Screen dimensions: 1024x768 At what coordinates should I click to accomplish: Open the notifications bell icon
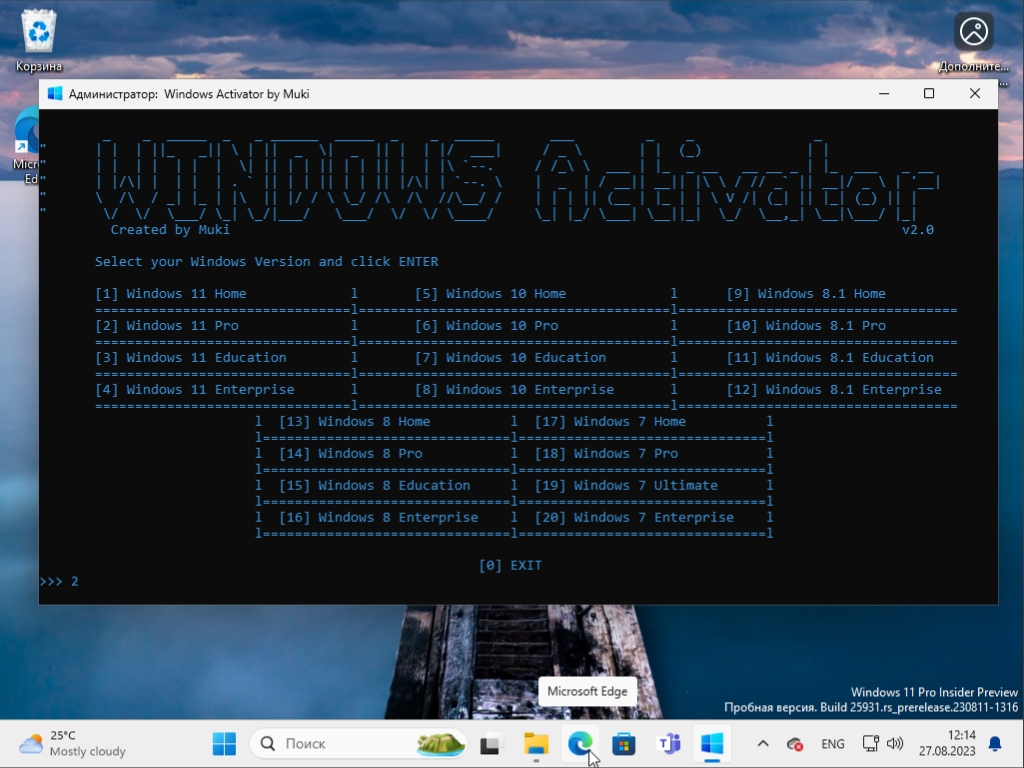(995, 744)
